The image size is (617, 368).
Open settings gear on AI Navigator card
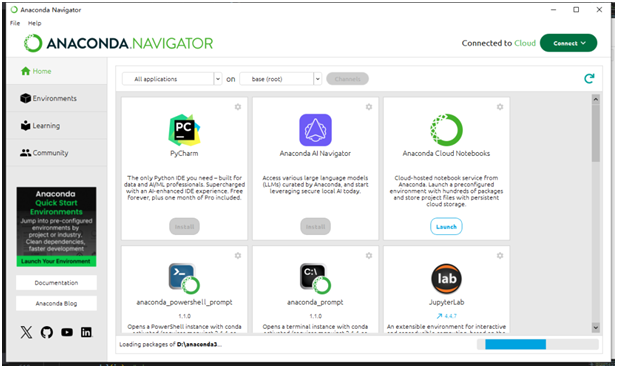[369, 107]
